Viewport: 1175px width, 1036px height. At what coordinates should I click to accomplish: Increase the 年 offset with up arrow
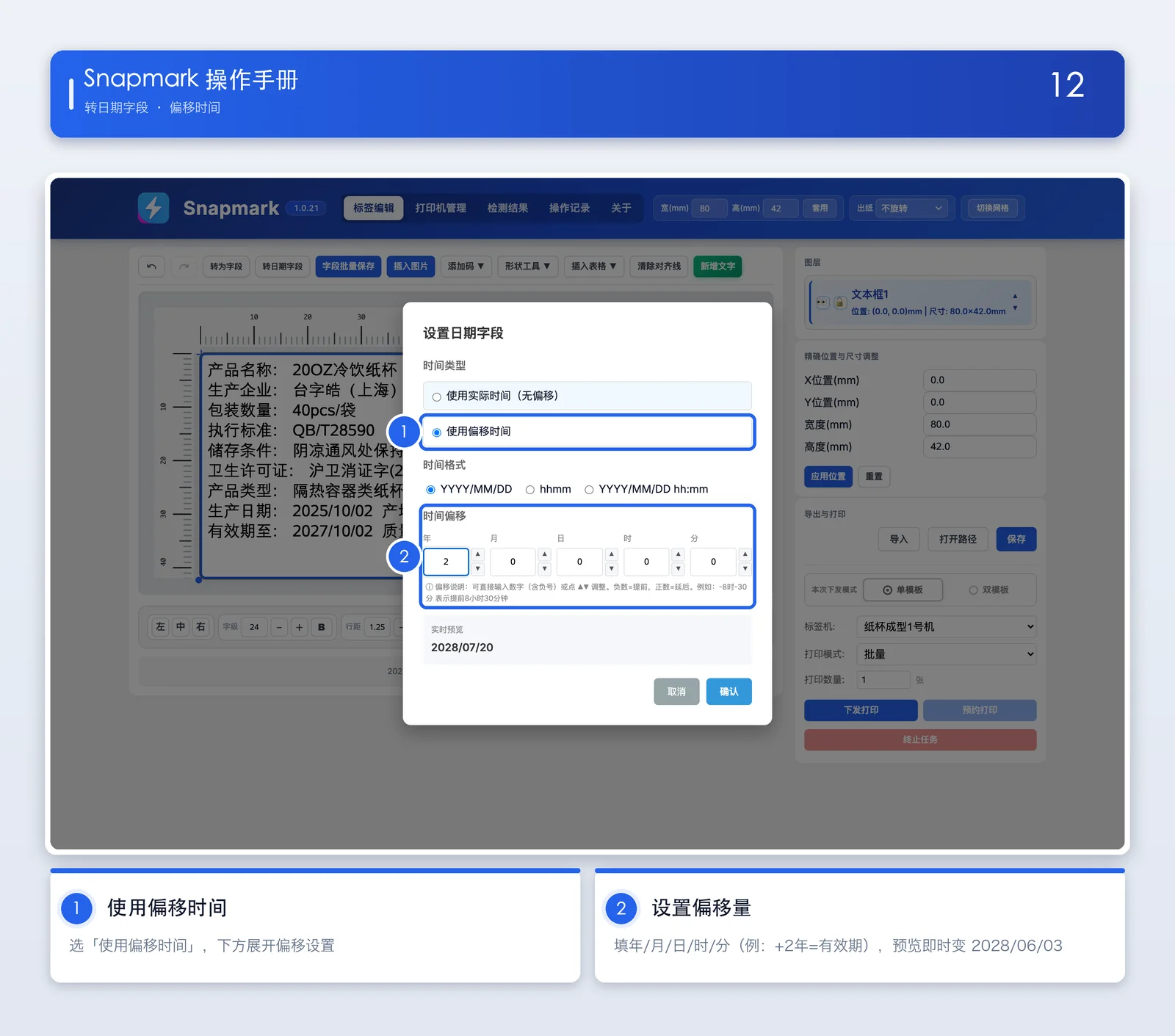[x=478, y=554]
